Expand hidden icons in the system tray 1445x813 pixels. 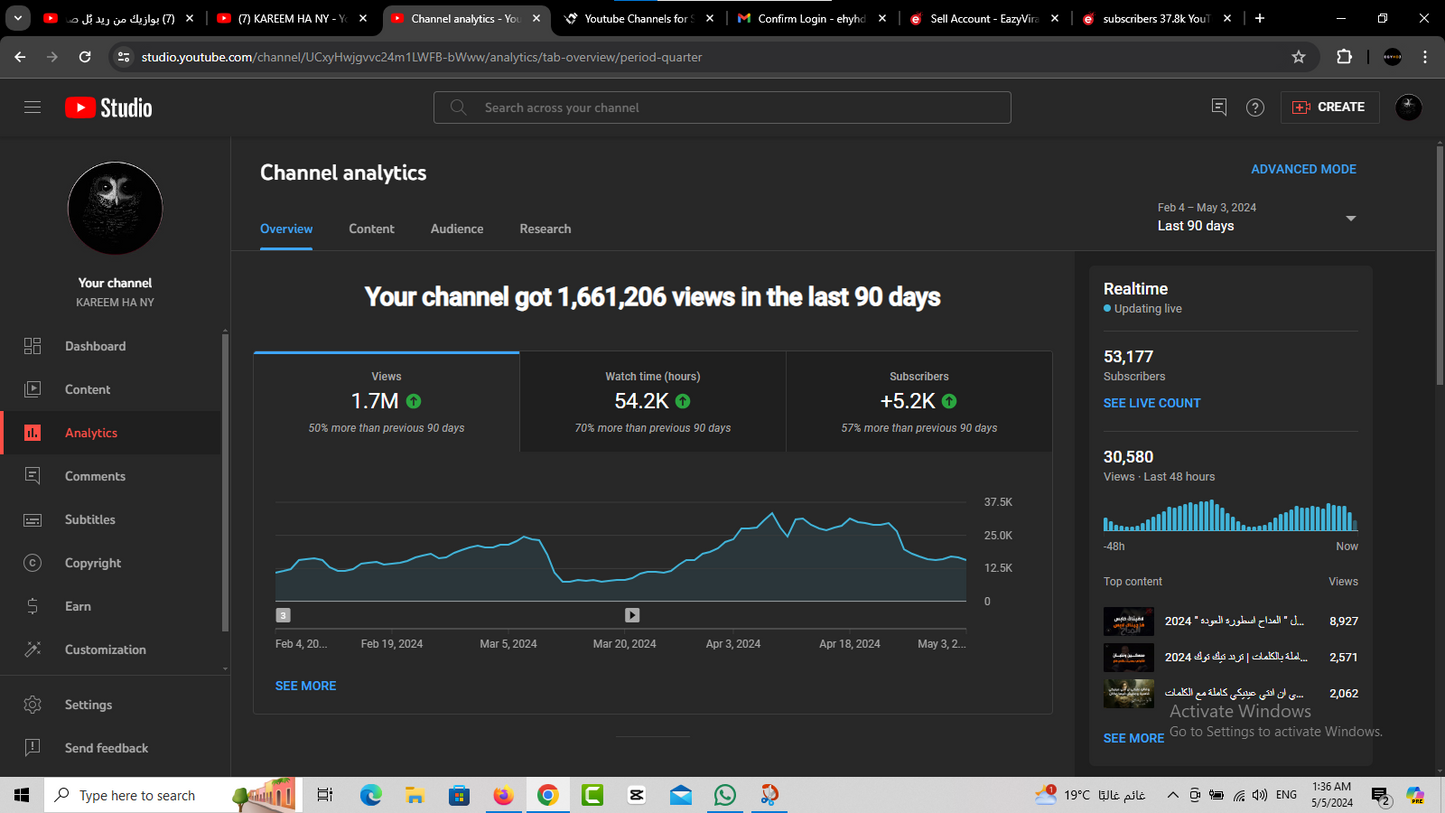point(1172,795)
